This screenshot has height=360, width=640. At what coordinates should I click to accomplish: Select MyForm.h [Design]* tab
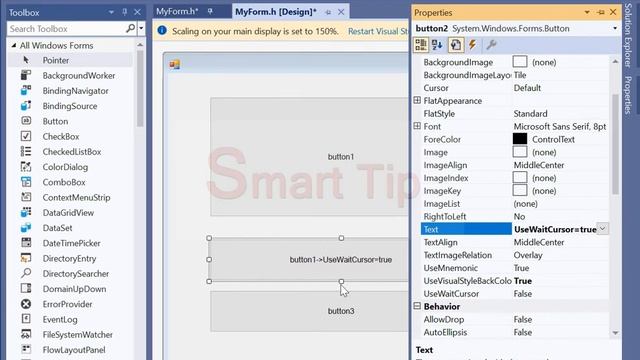276,12
